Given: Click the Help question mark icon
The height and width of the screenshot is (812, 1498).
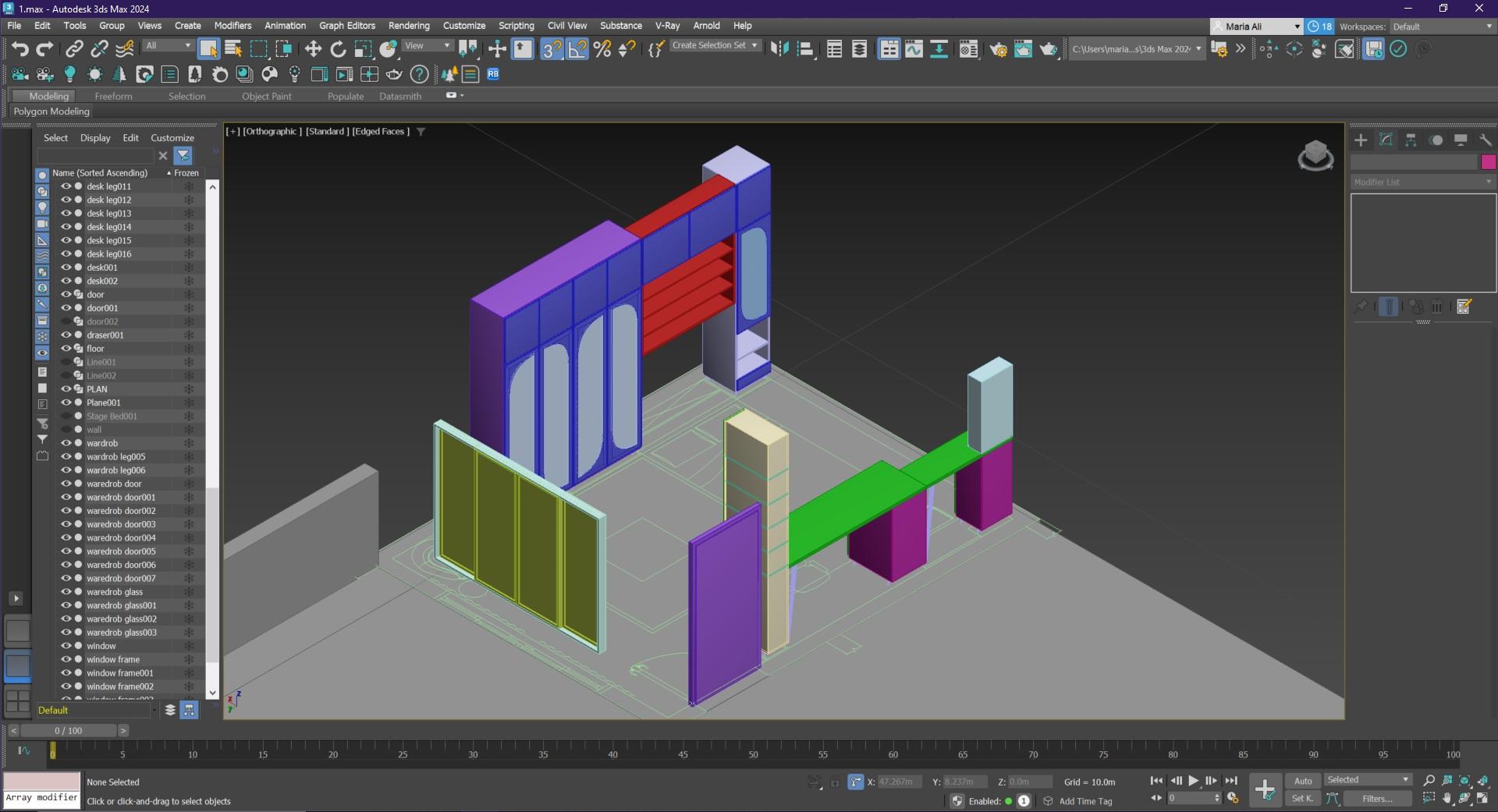Looking at the screenshot, I should pos(419,74).
